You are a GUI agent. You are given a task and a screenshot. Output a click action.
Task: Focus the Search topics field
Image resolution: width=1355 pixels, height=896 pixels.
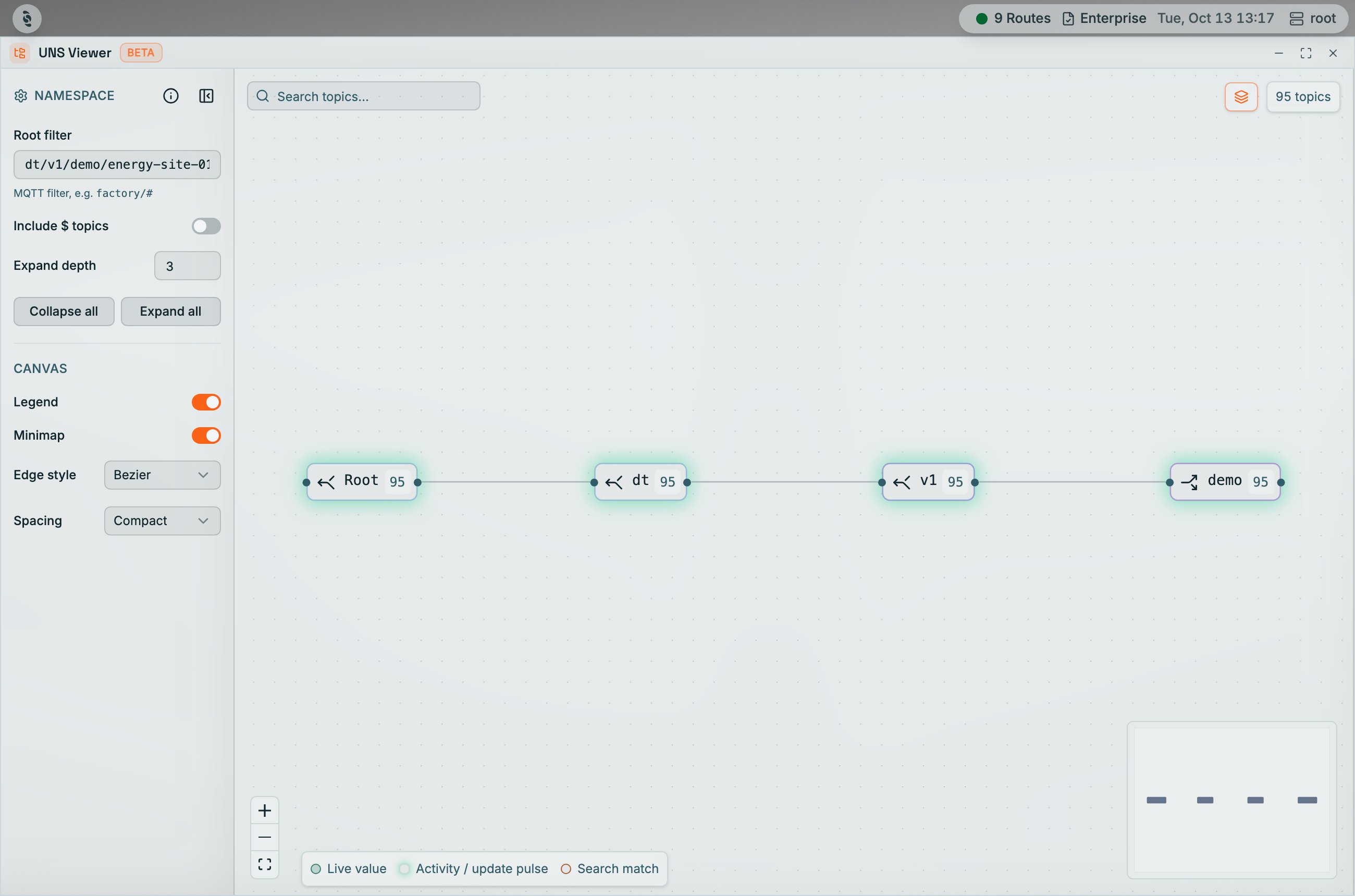click(364, 96)
